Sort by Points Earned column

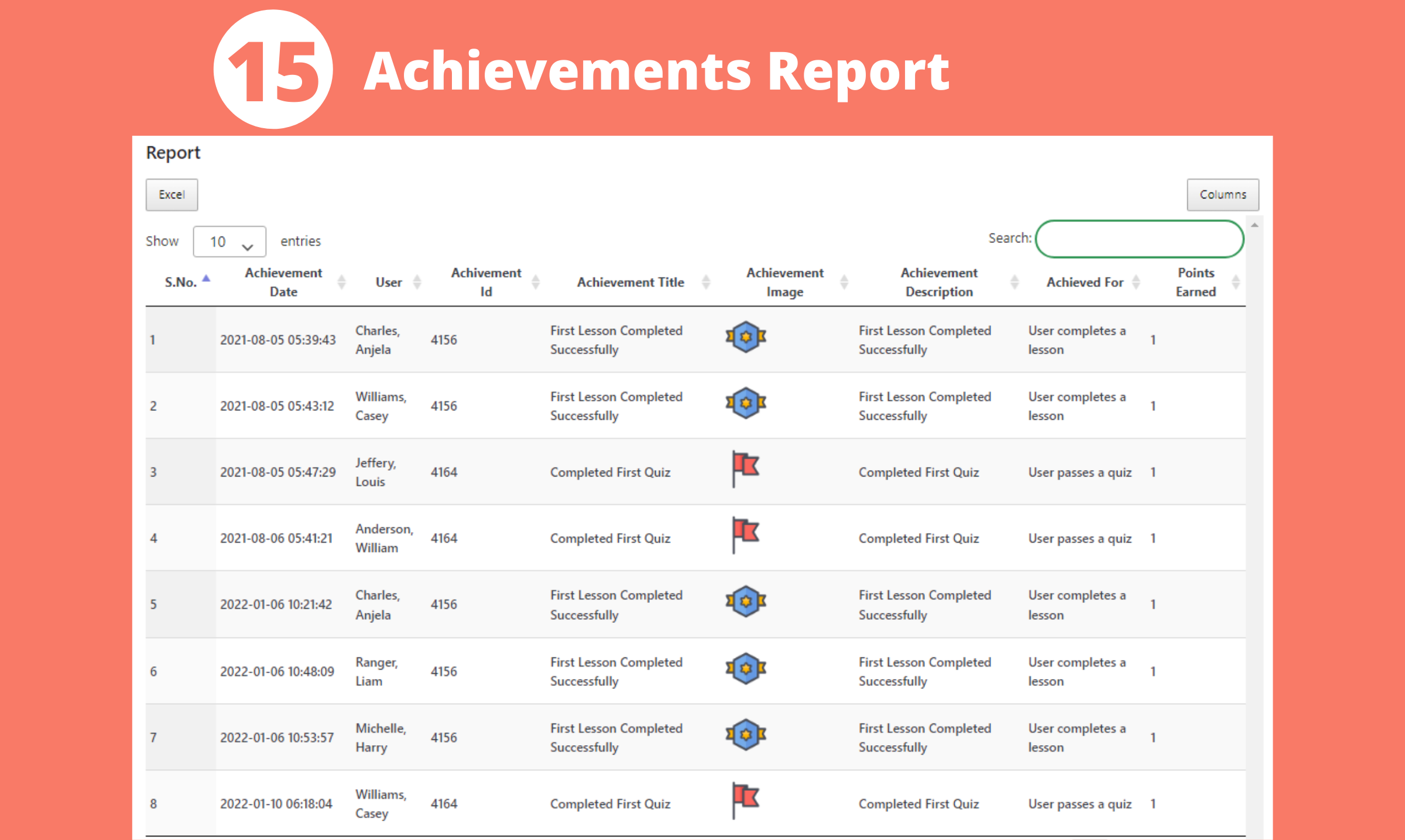coord(1196,282)
